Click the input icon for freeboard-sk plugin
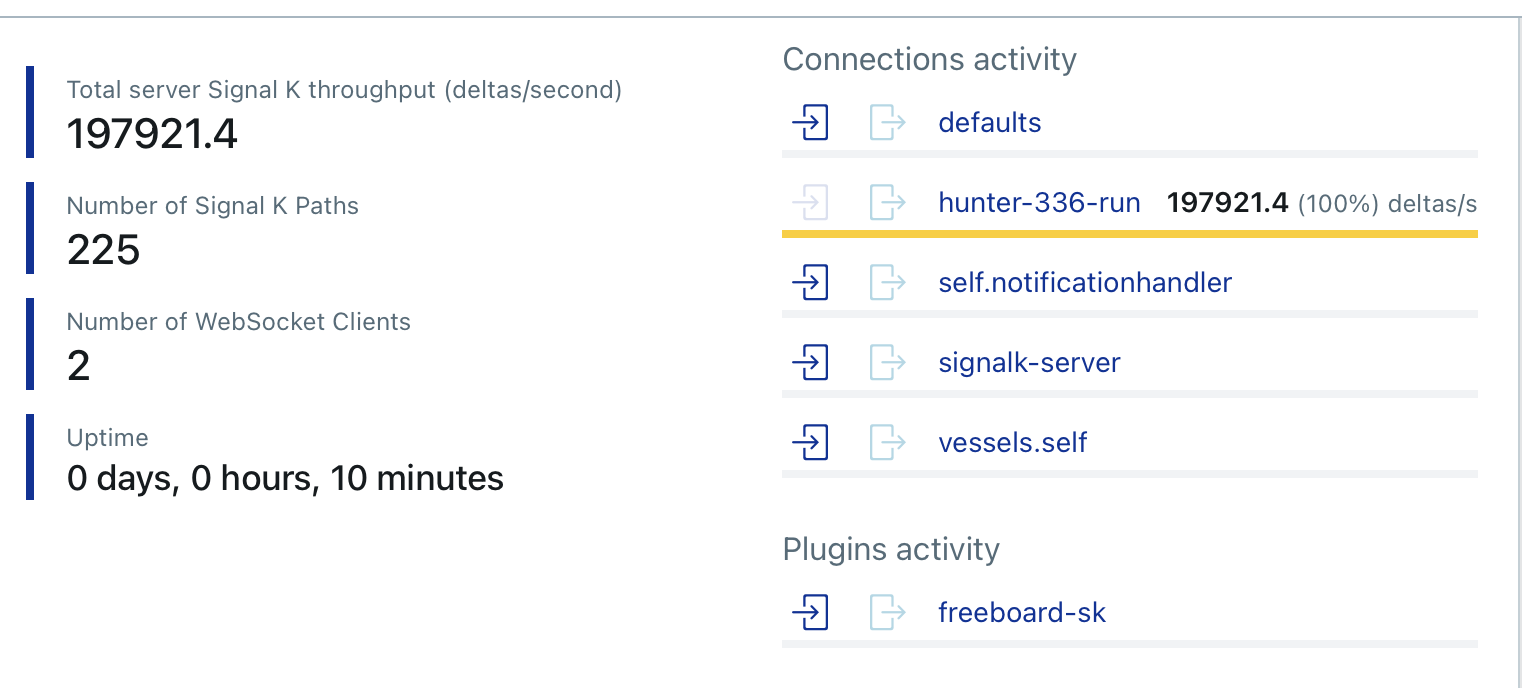The image size is (1522, 688). click(x=810, y=613)
